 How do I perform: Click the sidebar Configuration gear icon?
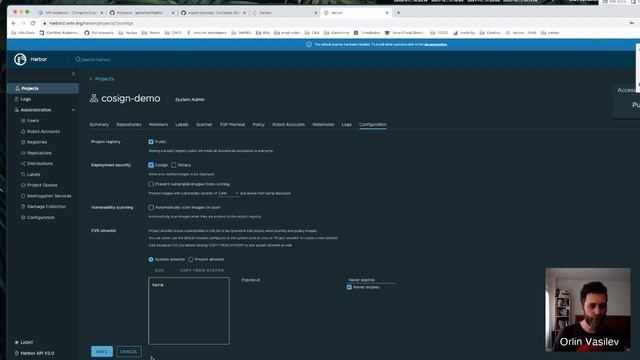pyautogui.click(x=23, y=218)
